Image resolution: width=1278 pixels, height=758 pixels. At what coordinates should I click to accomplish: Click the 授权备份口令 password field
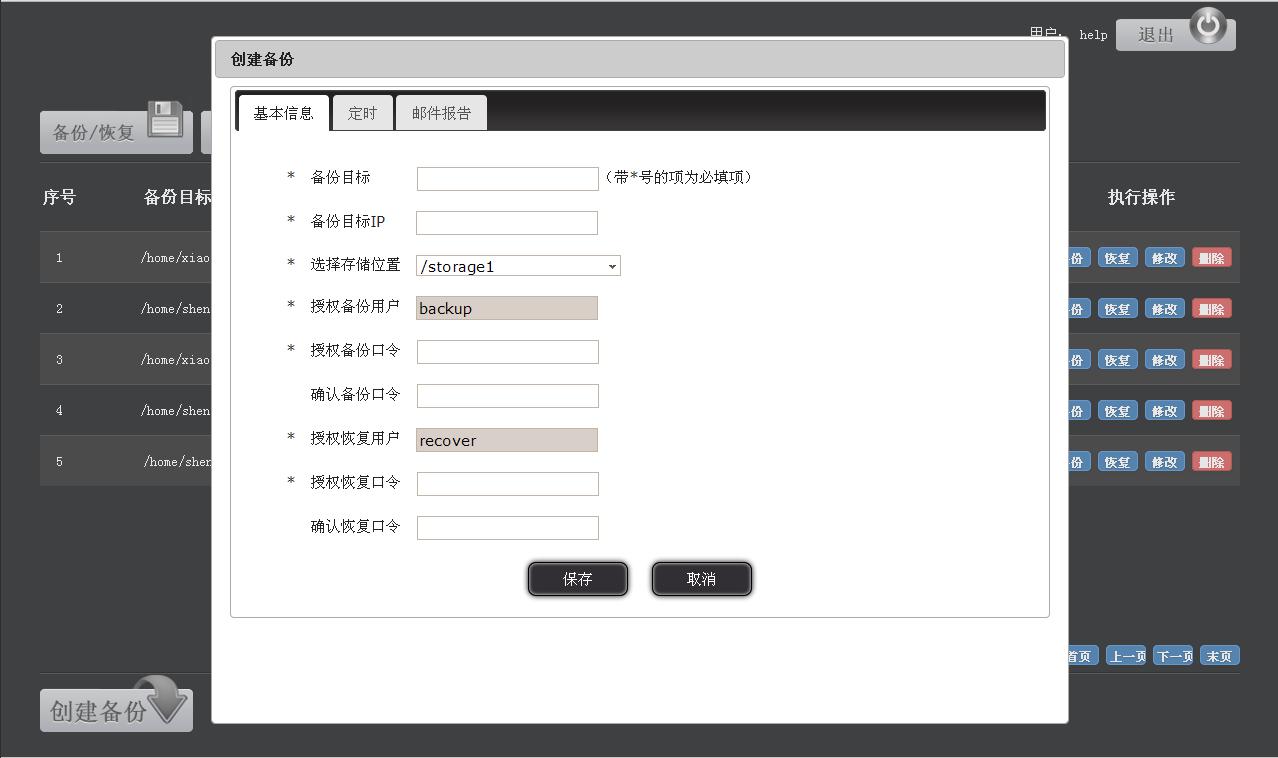point(507,352)
